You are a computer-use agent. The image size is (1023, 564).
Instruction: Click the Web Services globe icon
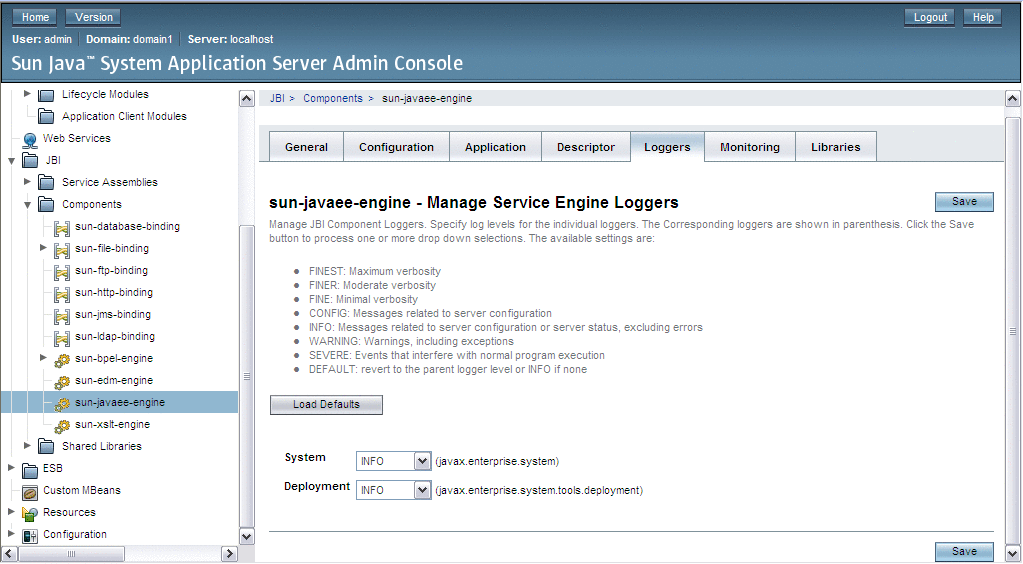(30, 140)
